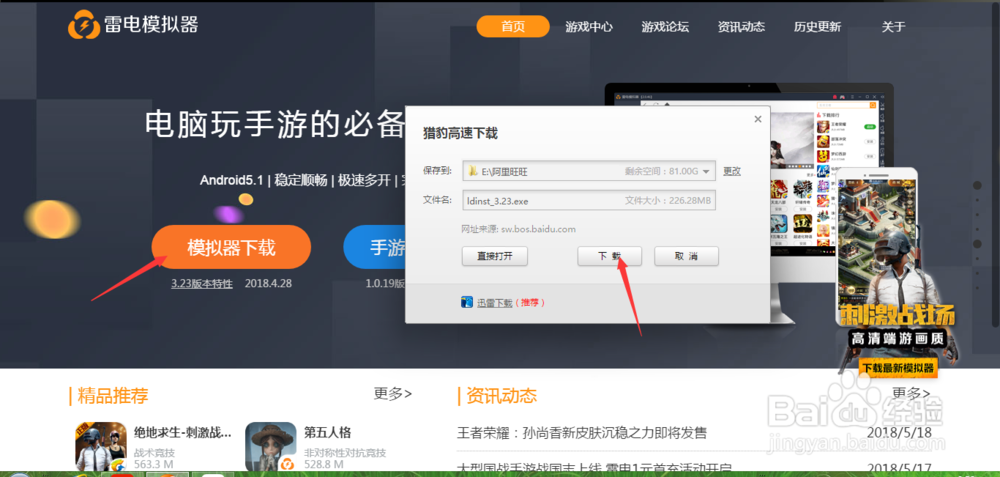Click the 直接打开 button
1000x477 pixels.
point(495,256)
